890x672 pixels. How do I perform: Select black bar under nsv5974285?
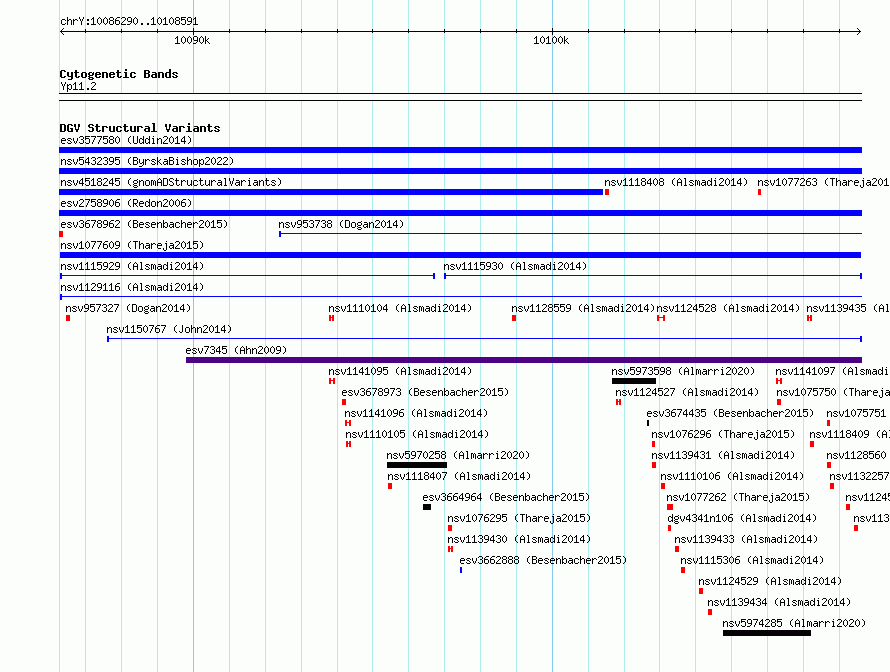767,633
